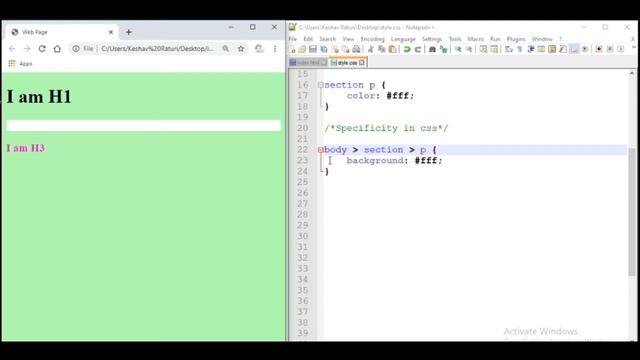Click the Save All toolbar icon

coord(324,49)
